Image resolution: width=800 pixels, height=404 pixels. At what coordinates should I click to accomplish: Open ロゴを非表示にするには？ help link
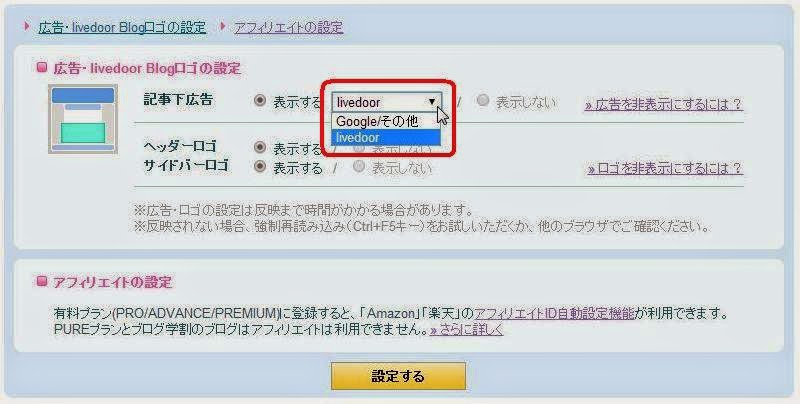coord(665,168)
